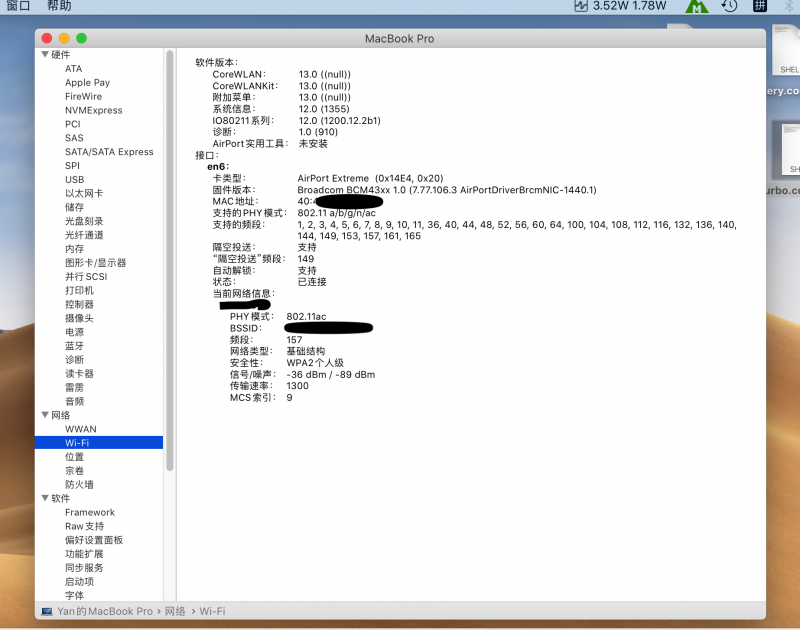This screenshot has width=800, height=630.
Task: Select the highlighted Wi-Fi sidebar entry
Action: pos(98,443)
